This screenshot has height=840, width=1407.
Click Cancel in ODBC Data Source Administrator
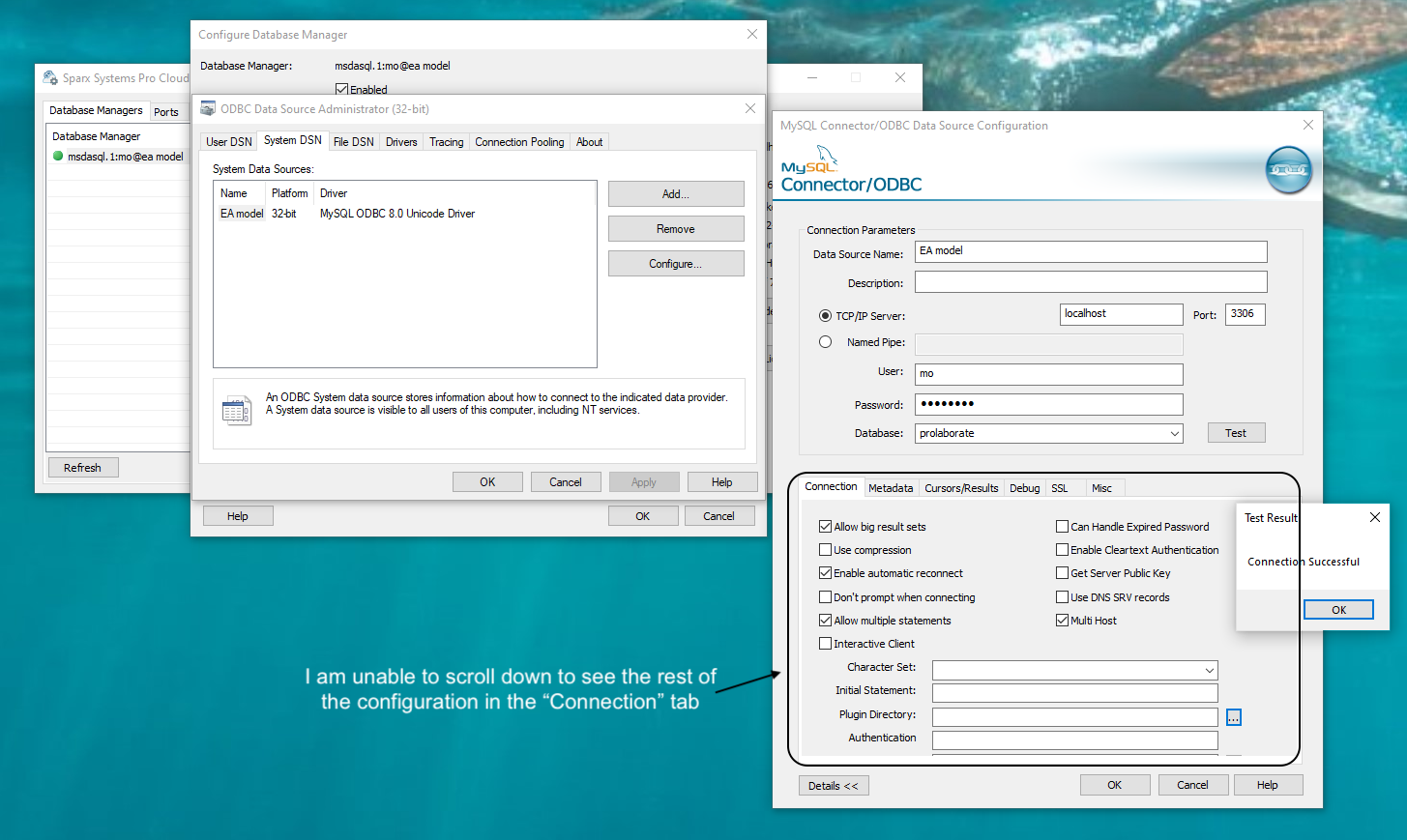(x=566, y=482)
